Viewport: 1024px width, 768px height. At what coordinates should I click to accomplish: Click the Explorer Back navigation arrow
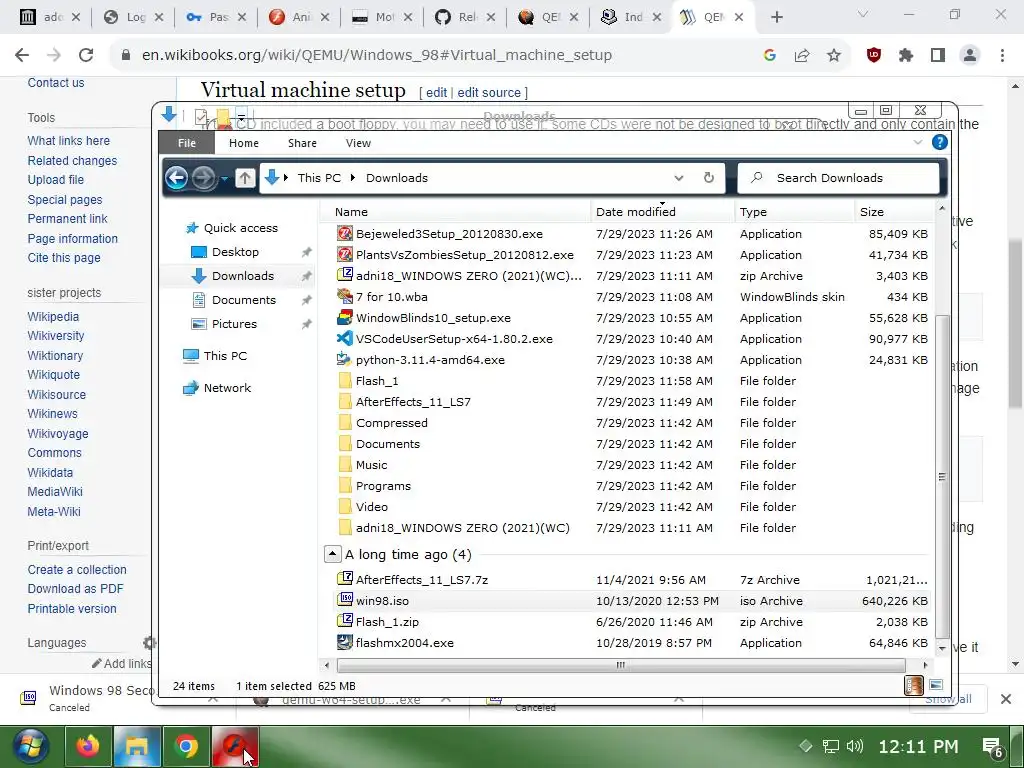(176, 178)
